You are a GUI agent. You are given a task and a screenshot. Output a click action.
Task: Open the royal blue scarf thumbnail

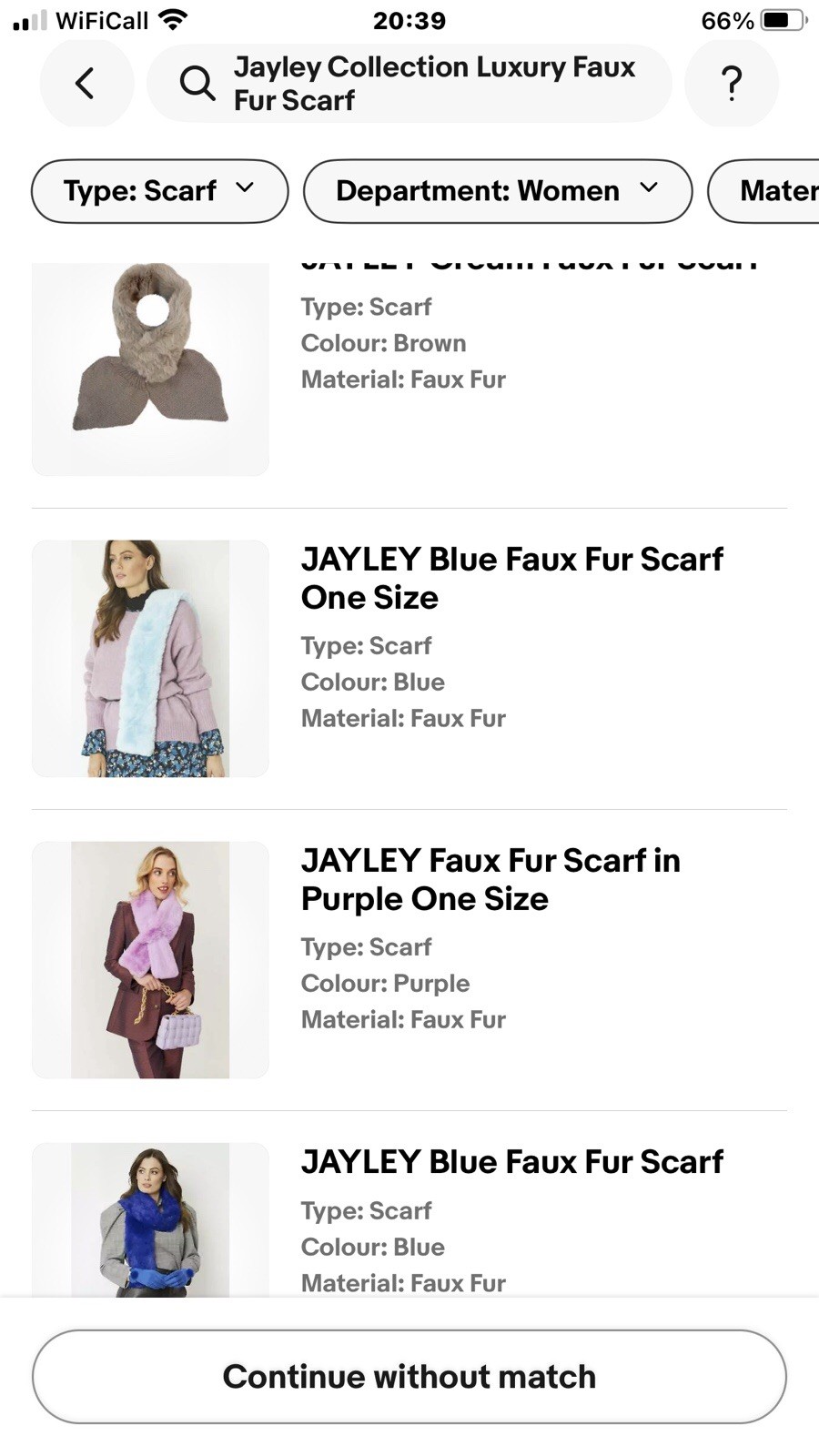click(150, 1220)
